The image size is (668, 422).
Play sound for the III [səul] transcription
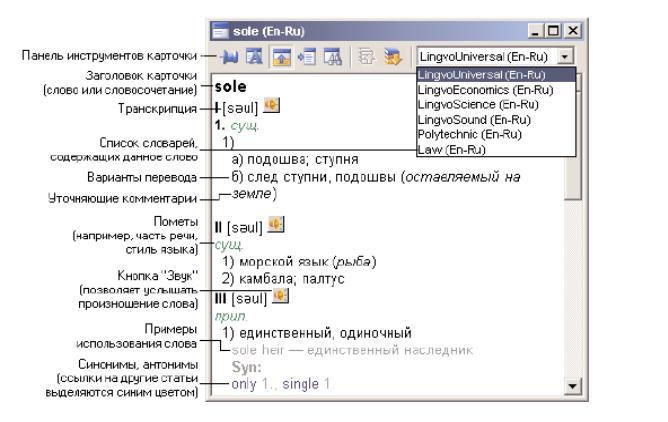(280, 296)
